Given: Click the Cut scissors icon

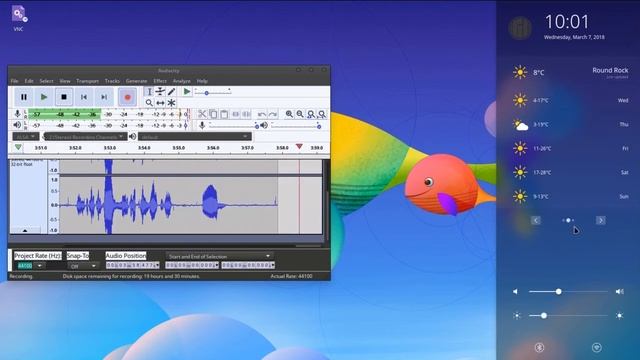Looking at the screenshot, I should (202, 114).
